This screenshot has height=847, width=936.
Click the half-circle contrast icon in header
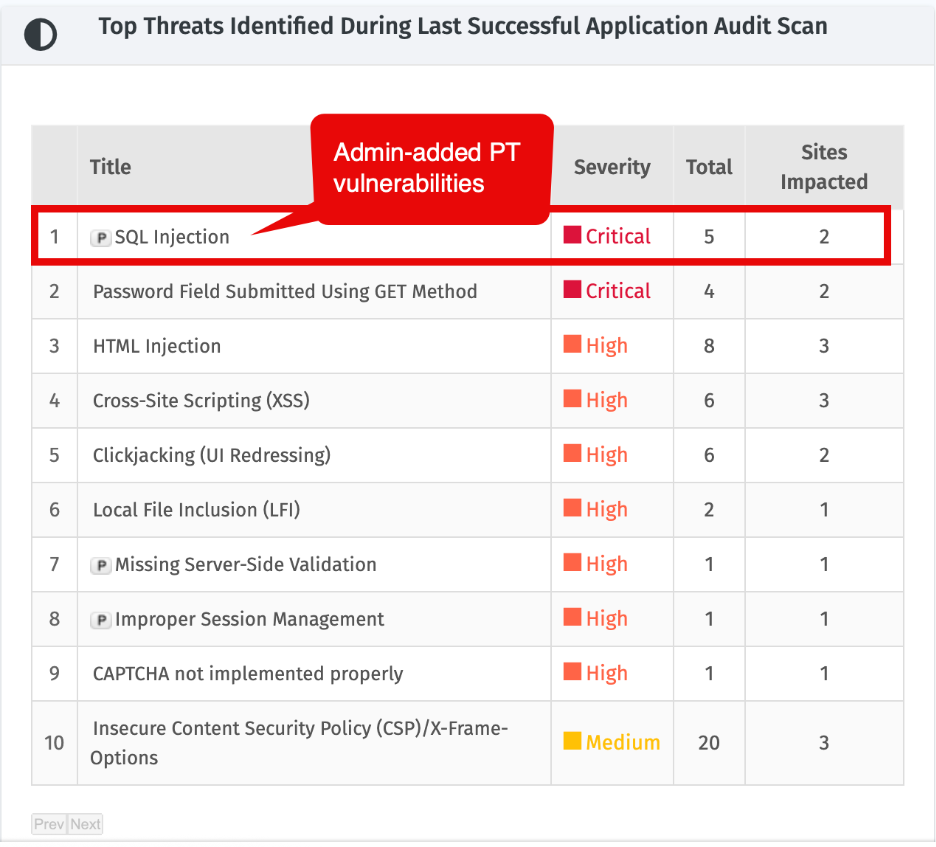coord(40,34)
